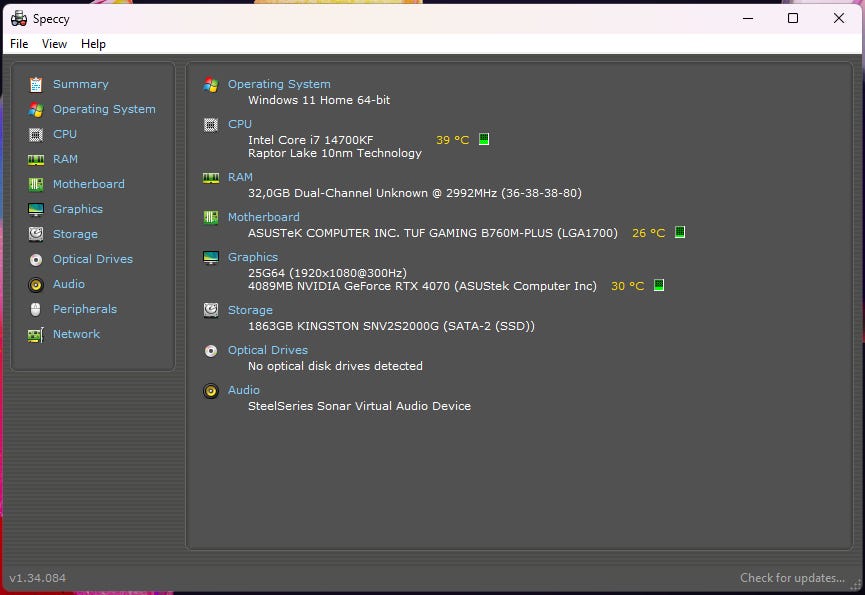Select Network in the sidebar
The width and height of the screenshot is (865, 595).
tap(76, 334)
